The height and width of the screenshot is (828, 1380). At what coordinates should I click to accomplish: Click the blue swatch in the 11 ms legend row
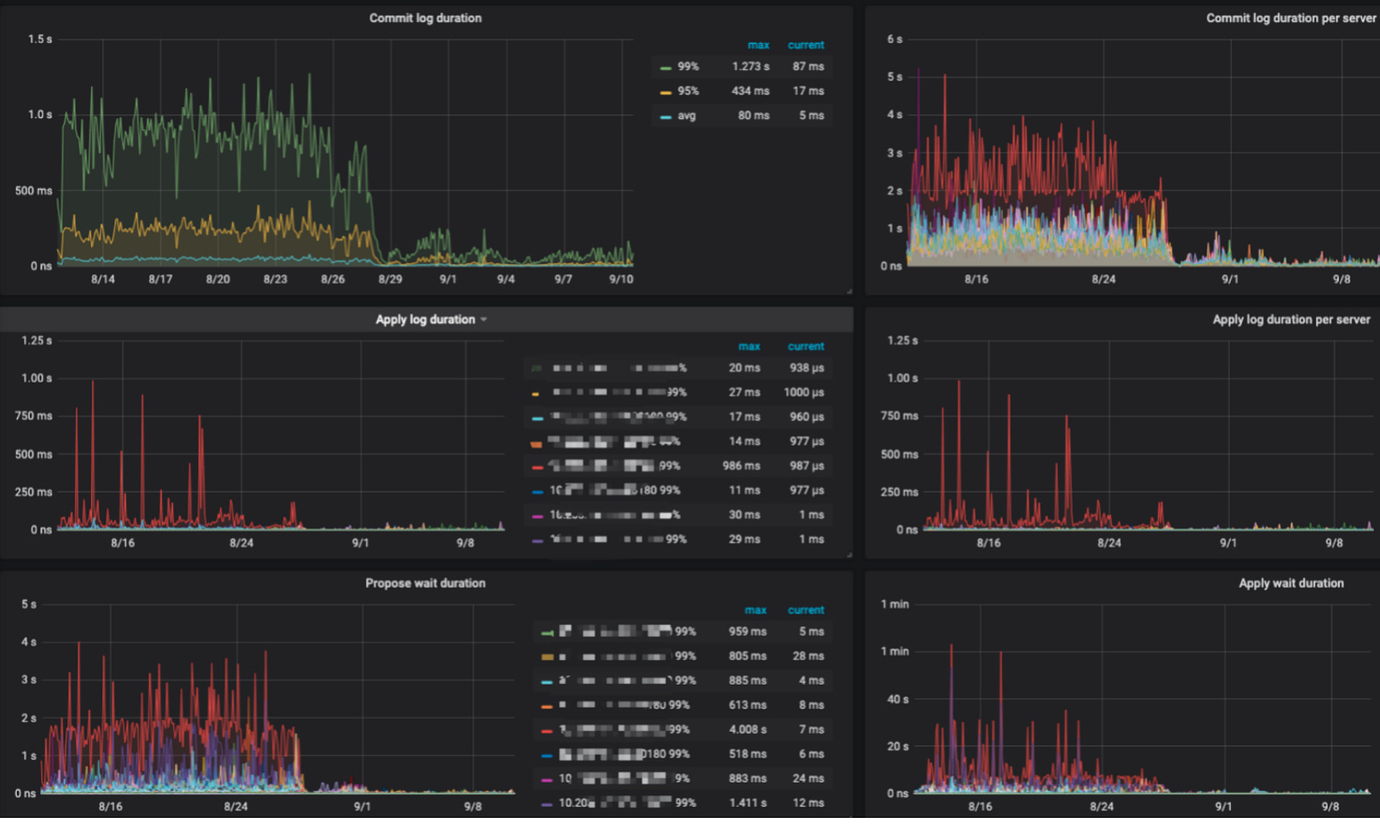(537, 492)
